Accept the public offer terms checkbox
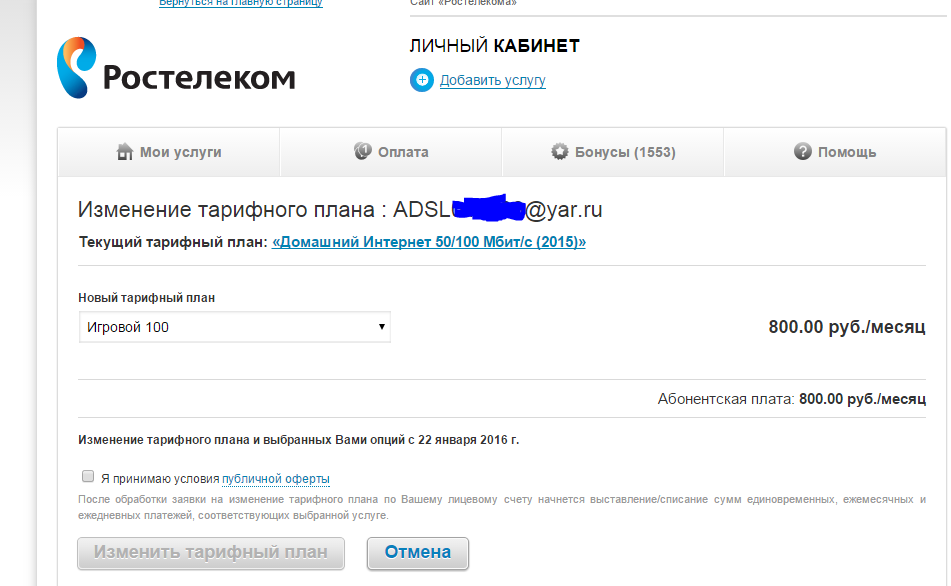This screenshot has width=951, height=586. tap(88, 477)
